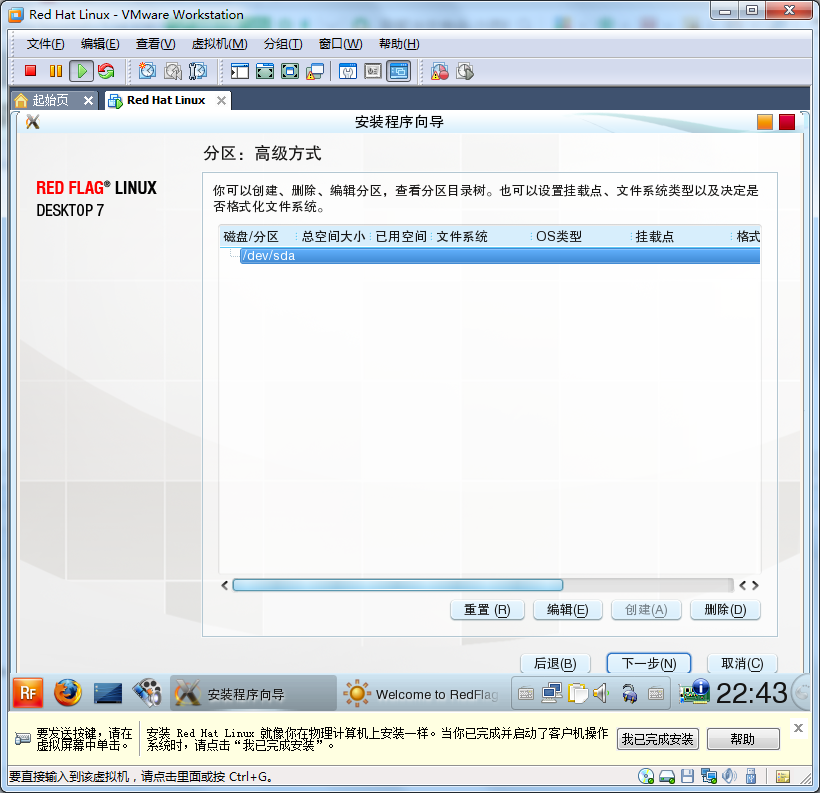Click the 编辑(E) partition button
The height and width of the screenshot is (793, 820).
point(567,610)
